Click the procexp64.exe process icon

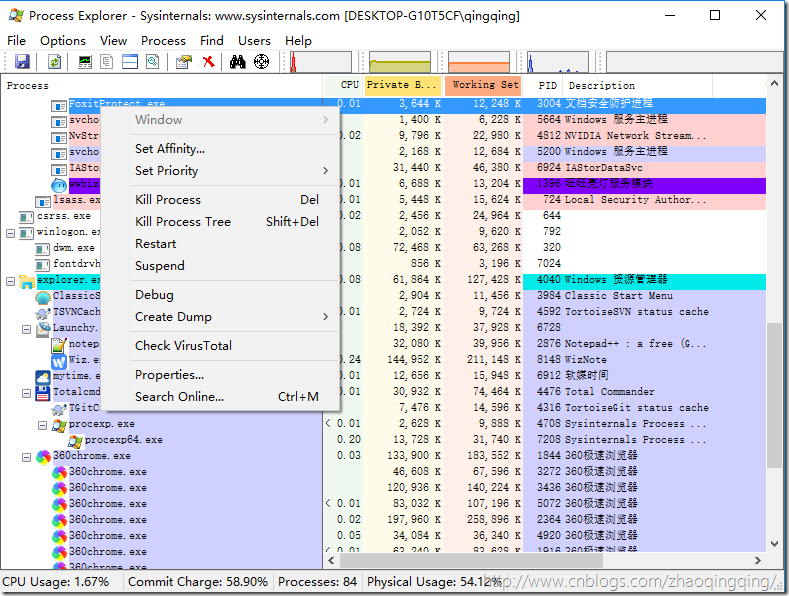point(75,441)
